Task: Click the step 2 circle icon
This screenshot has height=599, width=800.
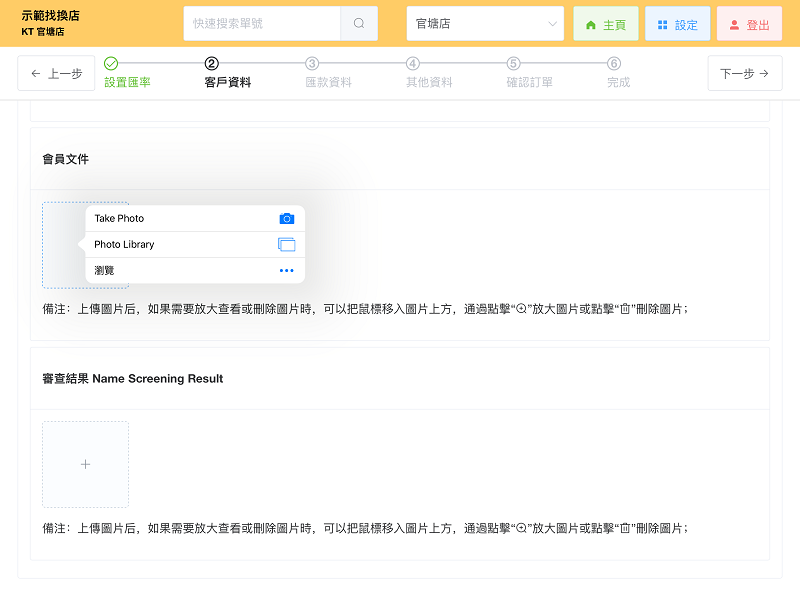Action: click(211, 63)
